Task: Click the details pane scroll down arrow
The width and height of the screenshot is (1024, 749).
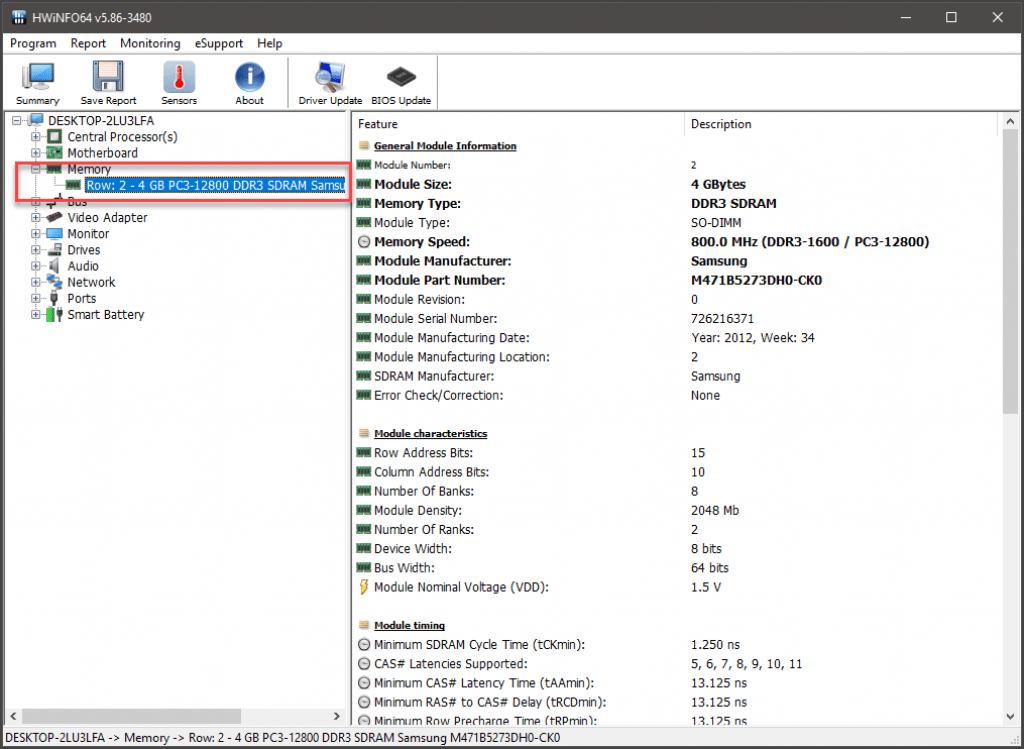Action: [1010, 716]
